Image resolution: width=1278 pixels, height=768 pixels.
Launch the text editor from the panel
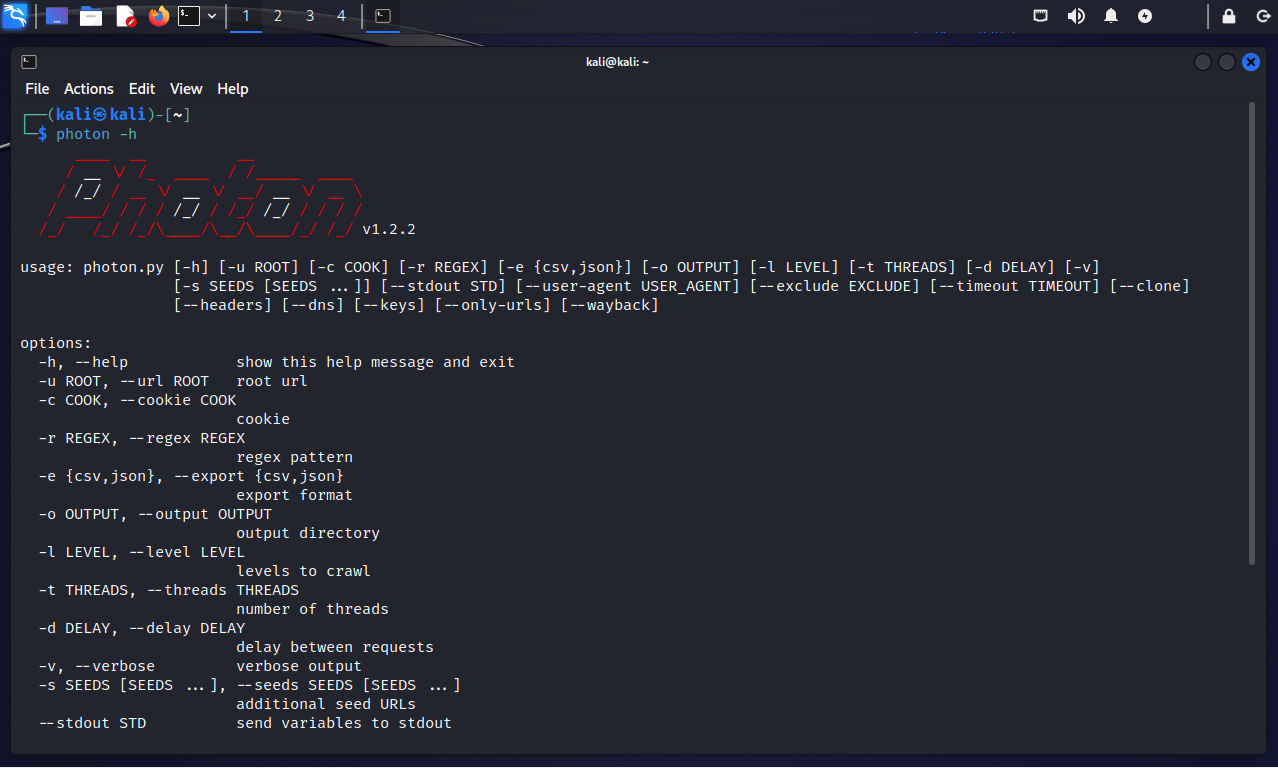point(125,16)
